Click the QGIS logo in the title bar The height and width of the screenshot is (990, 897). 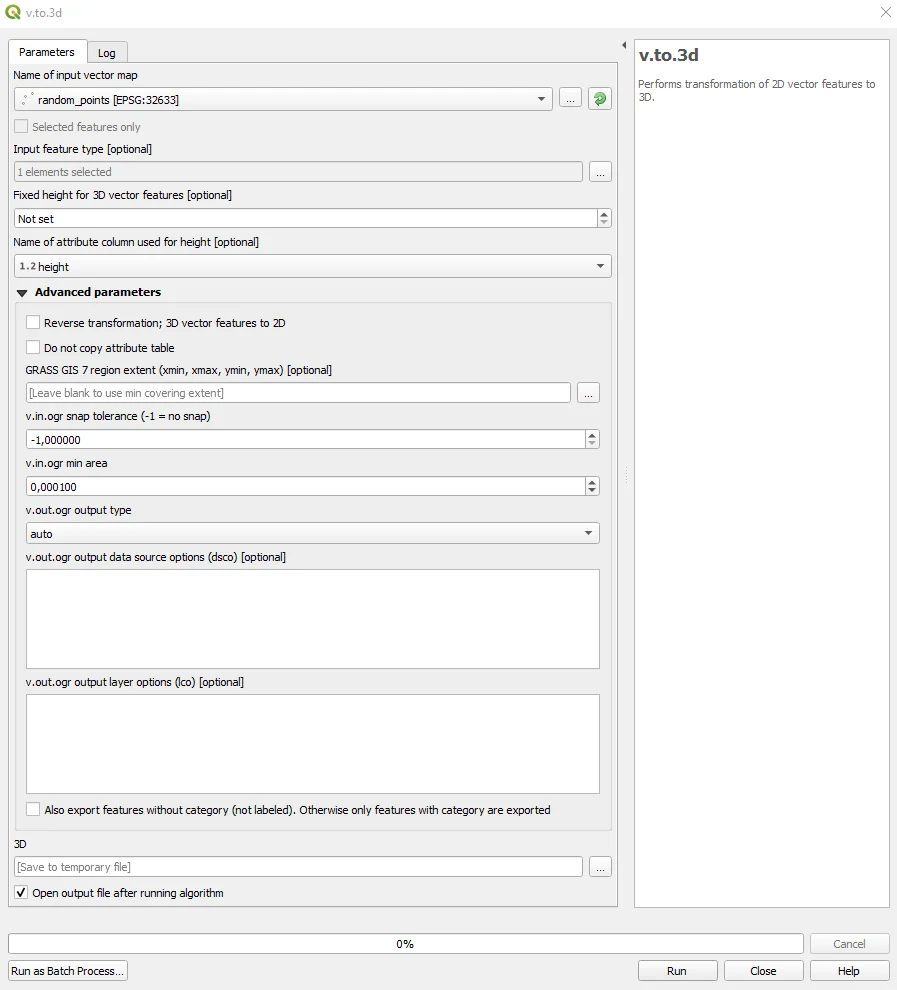[13, 13]
